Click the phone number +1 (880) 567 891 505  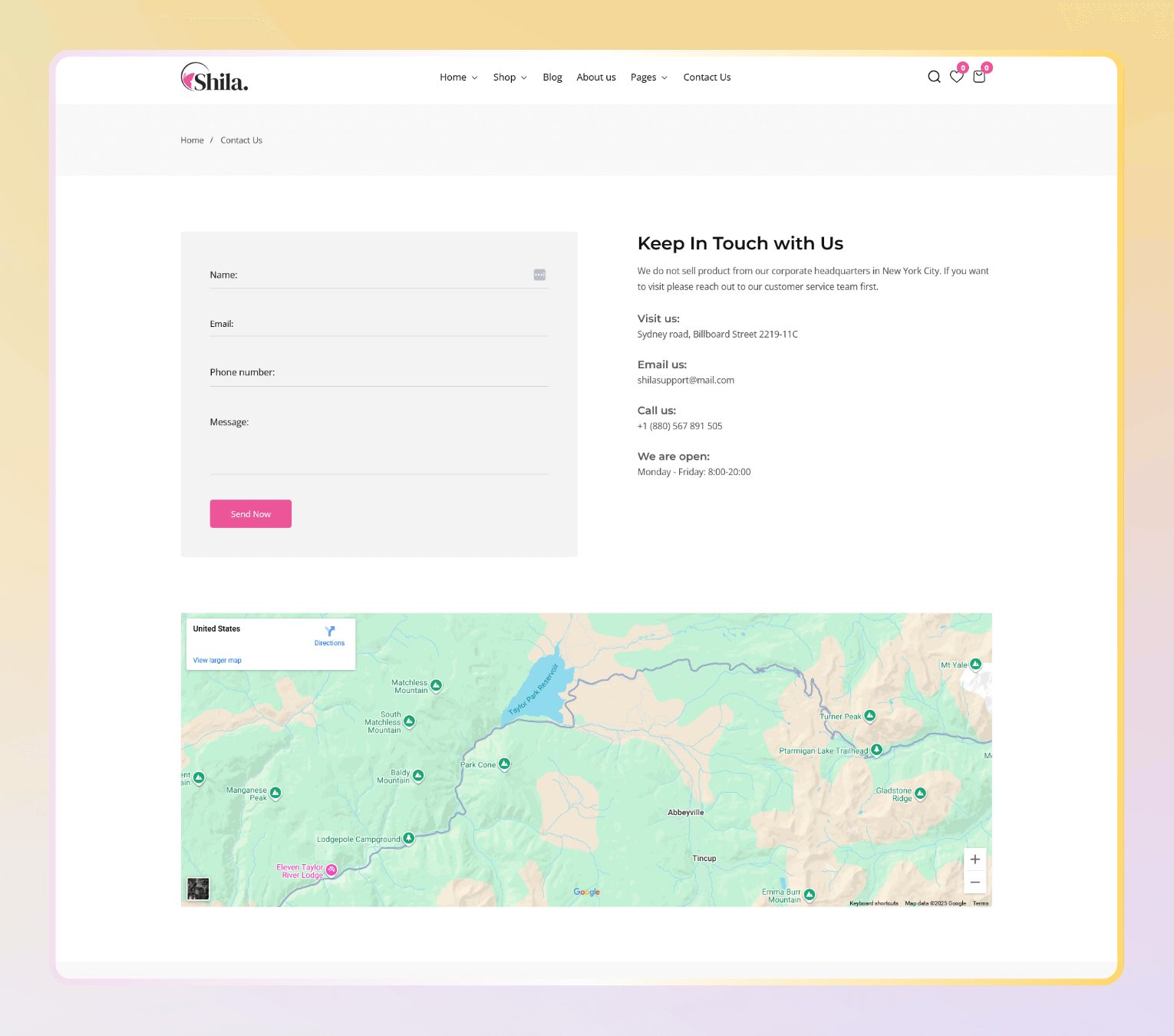coord(680,426)
